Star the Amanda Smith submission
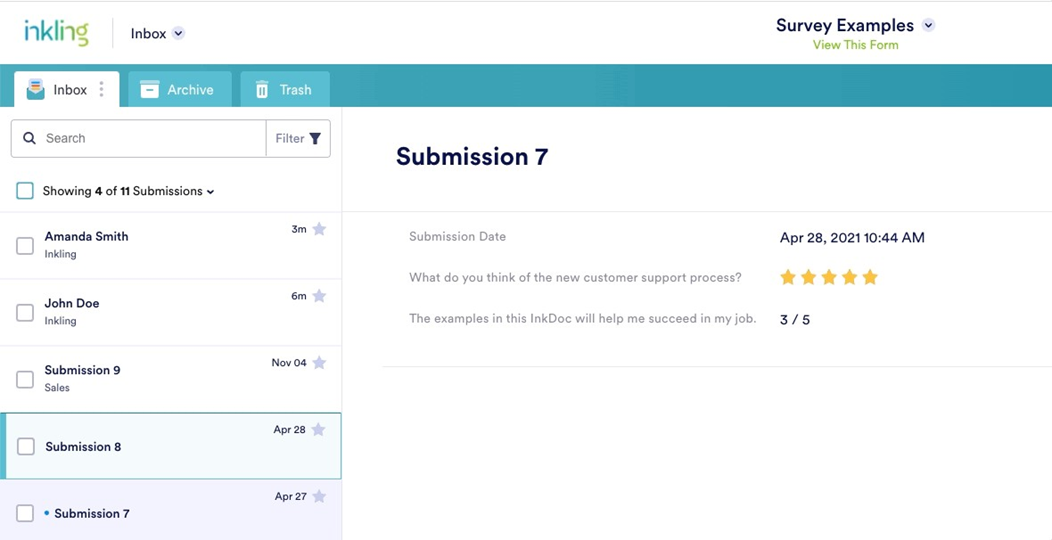 point(319,229)
